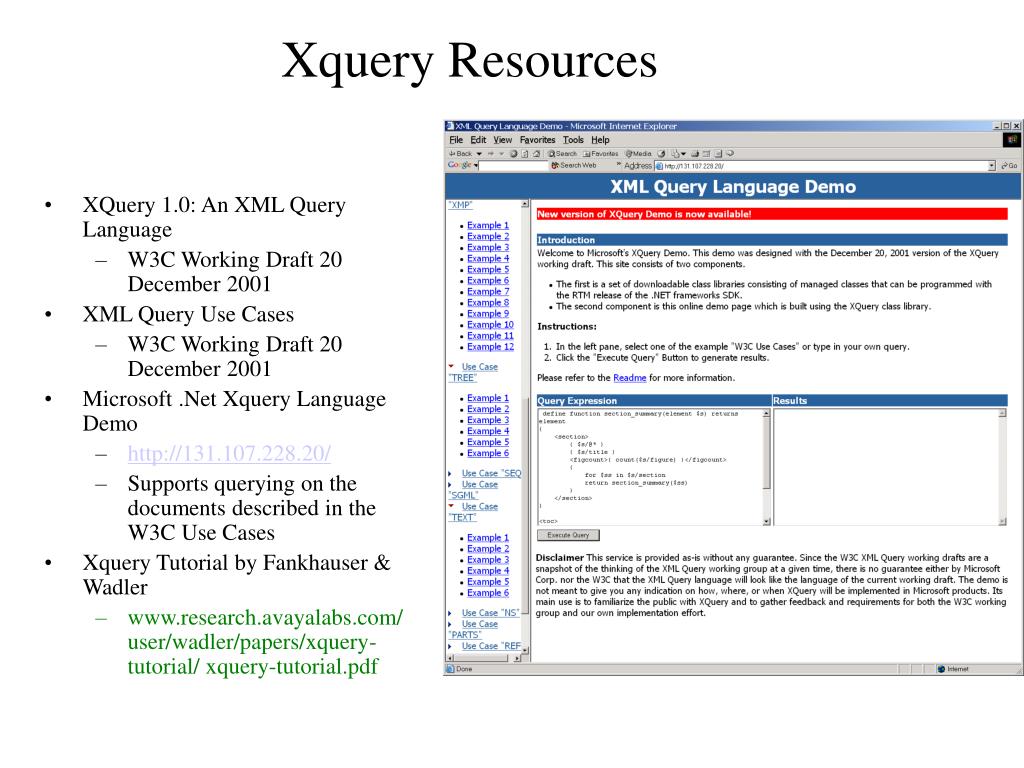
Task: Click the Refresh page icon
Action: [524, 153]
